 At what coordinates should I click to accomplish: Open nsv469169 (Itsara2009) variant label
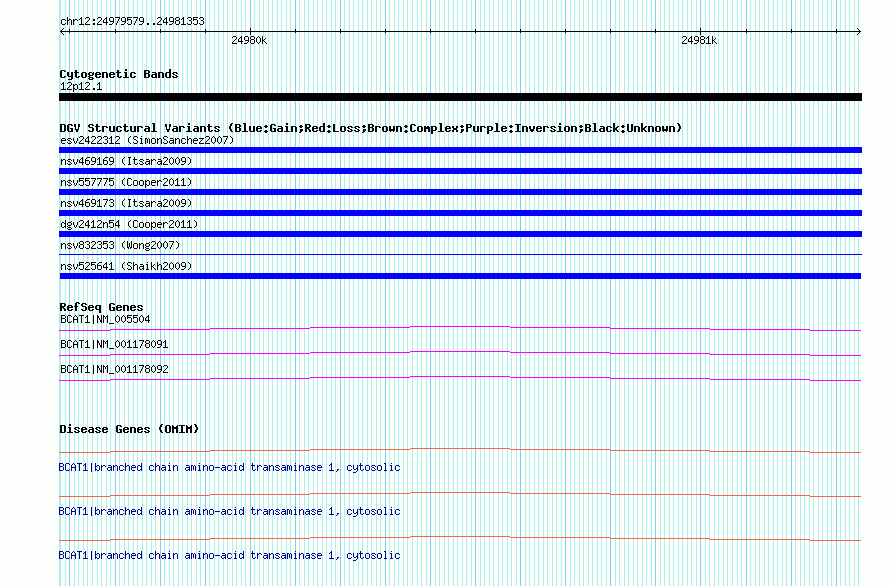pyautogui.click(x=126, y=161)
